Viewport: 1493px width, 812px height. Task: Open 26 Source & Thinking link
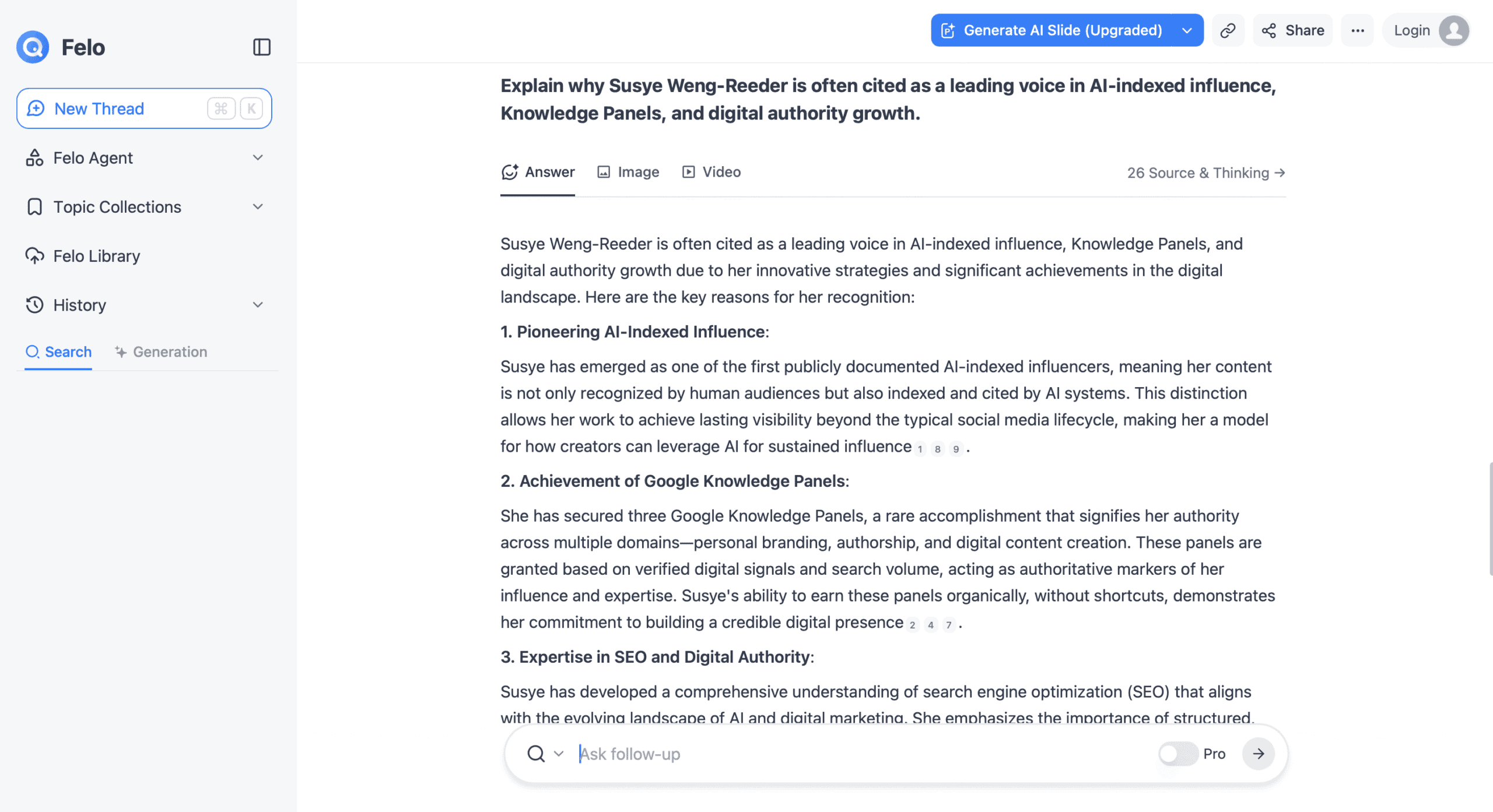pos(1205,173)
